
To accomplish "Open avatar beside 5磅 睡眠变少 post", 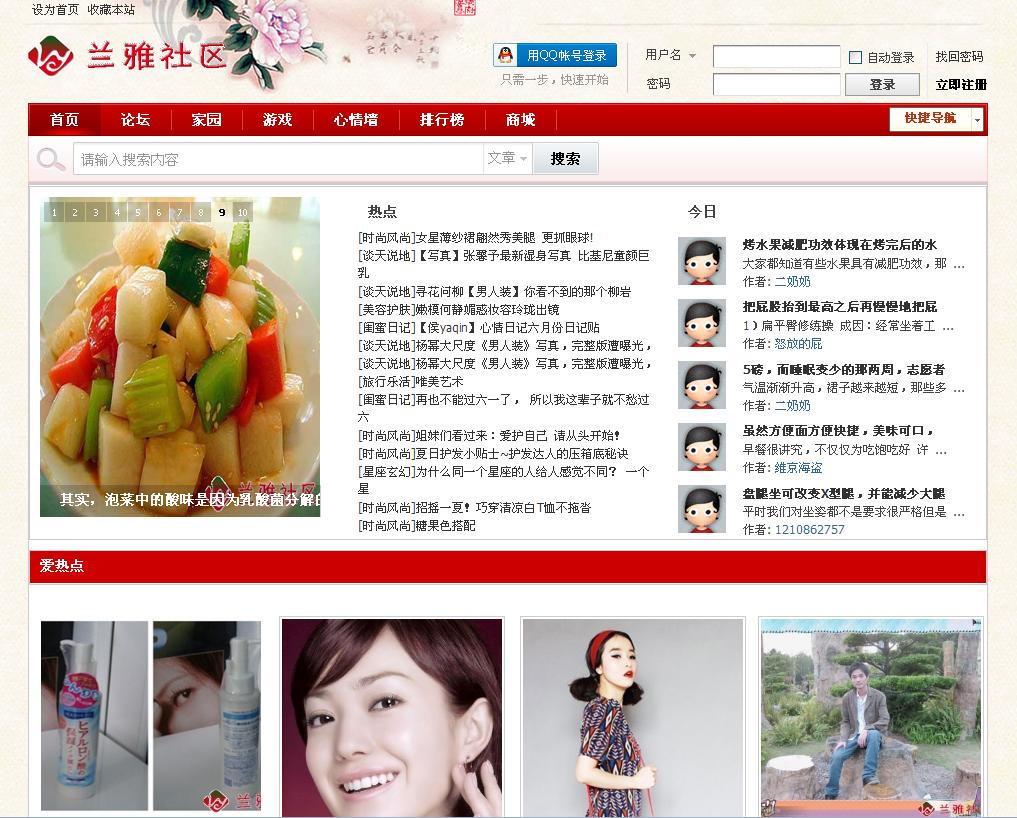I will tap(702, 385).
